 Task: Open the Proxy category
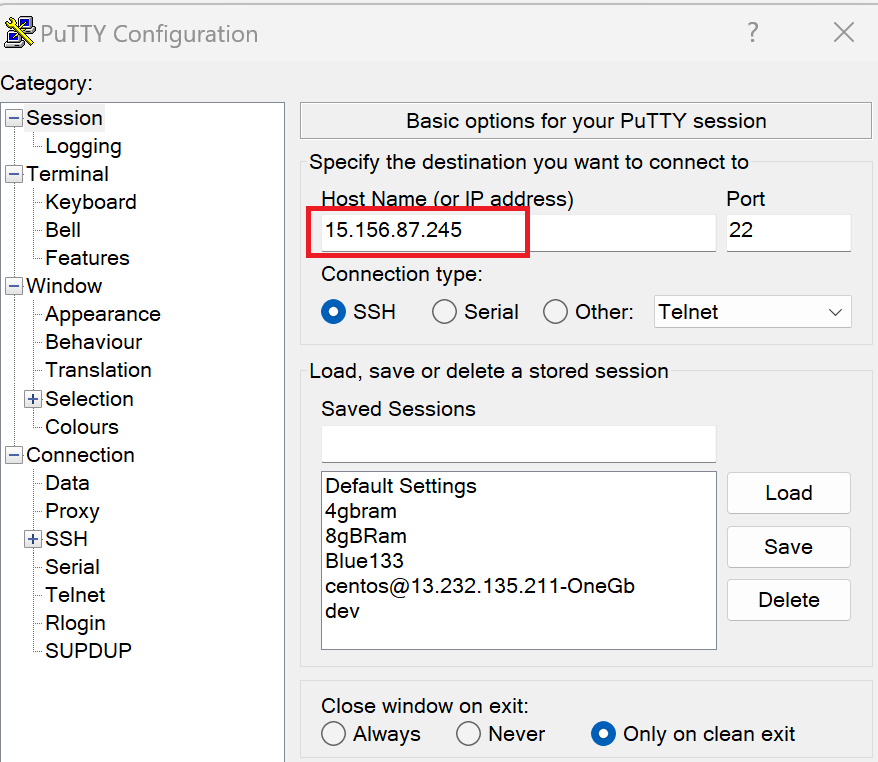point(72,511)
